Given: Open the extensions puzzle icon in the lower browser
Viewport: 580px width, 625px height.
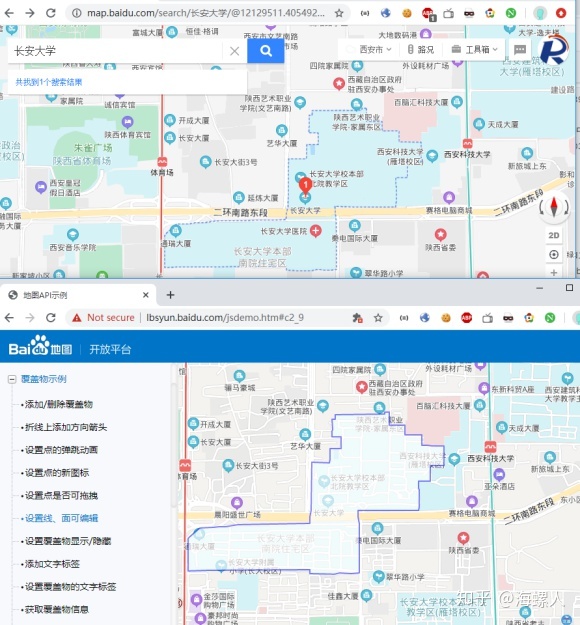Looking at the screenshot, I should [357, 318].
